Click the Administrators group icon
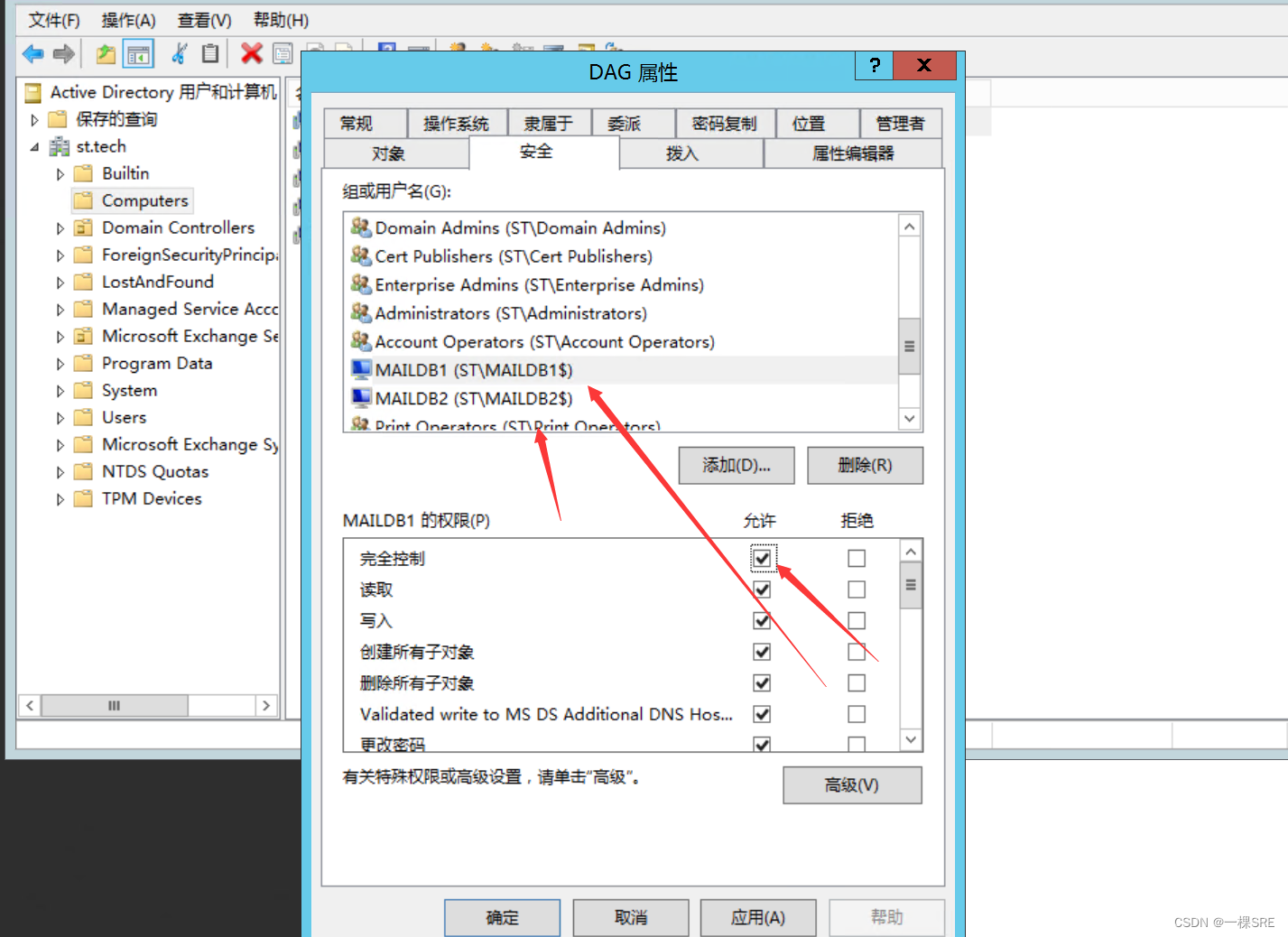This screenshot has height=937, width=1288. (x=361, y=312)
